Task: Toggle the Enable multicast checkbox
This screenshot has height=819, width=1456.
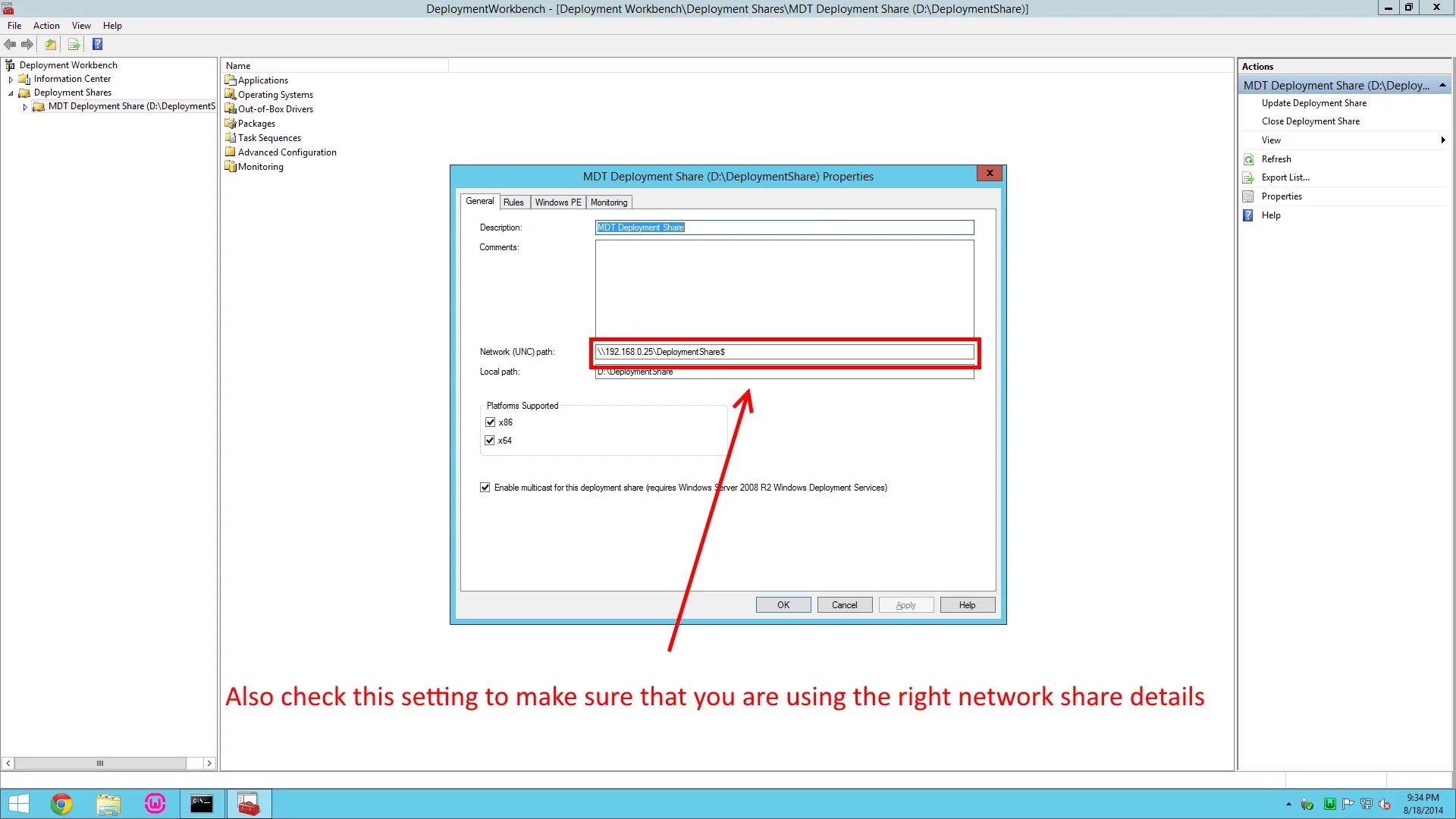Action: point(485,488)
